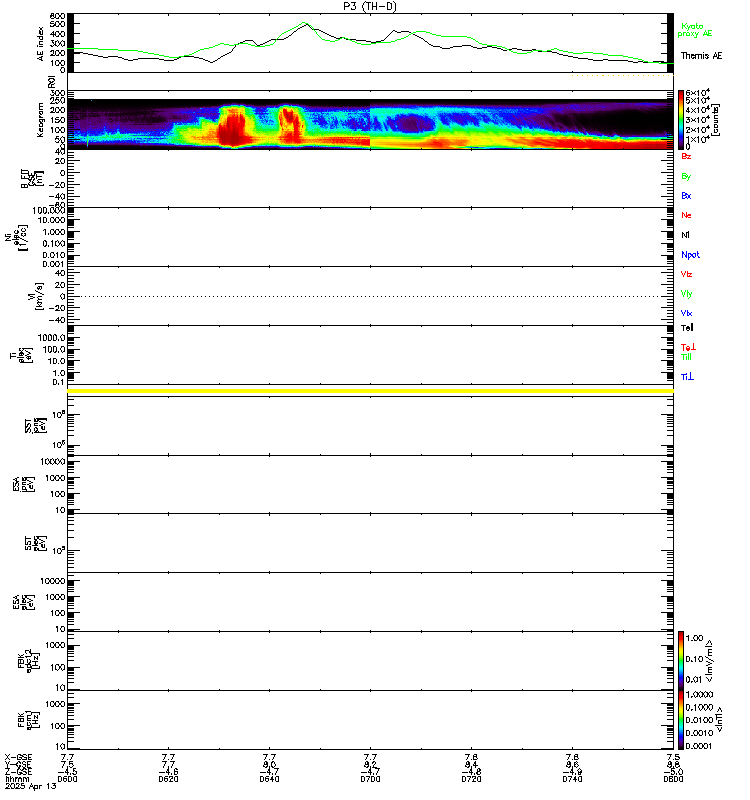The image size is (750, 800).
Task: Click the yellow horizontal status bar
Action: [370, 391]
